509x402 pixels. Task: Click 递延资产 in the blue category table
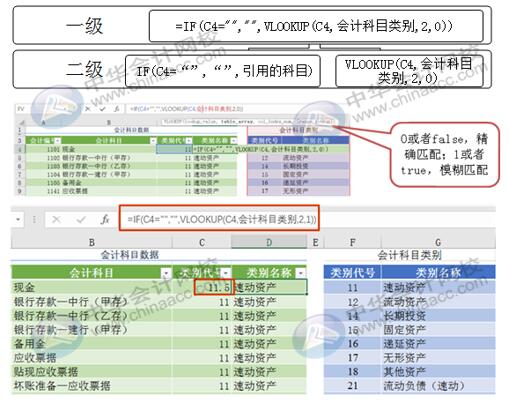coord(438,344)
